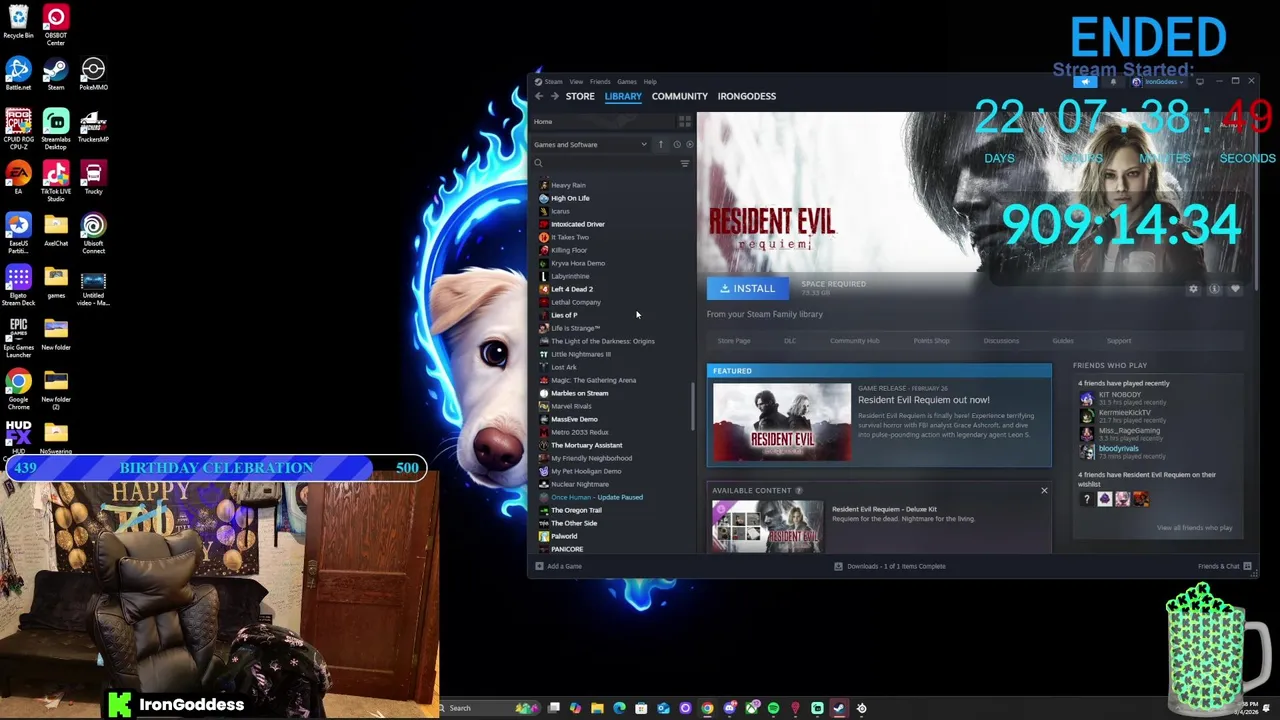Open Steam notifications bell
1280x720 pixels.
pyautogui.click(x=1113, y=82)
